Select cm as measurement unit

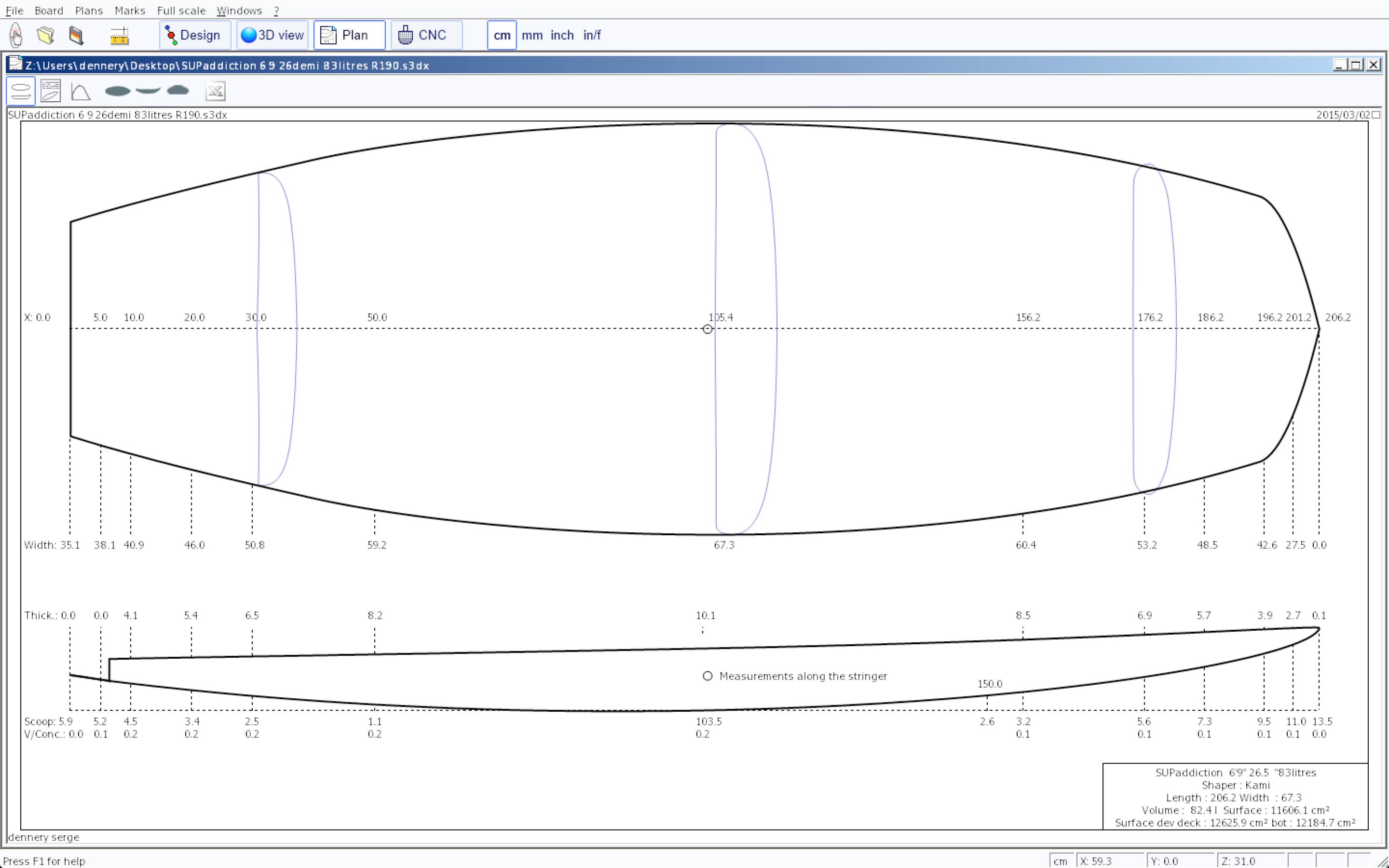coord(502,35)
